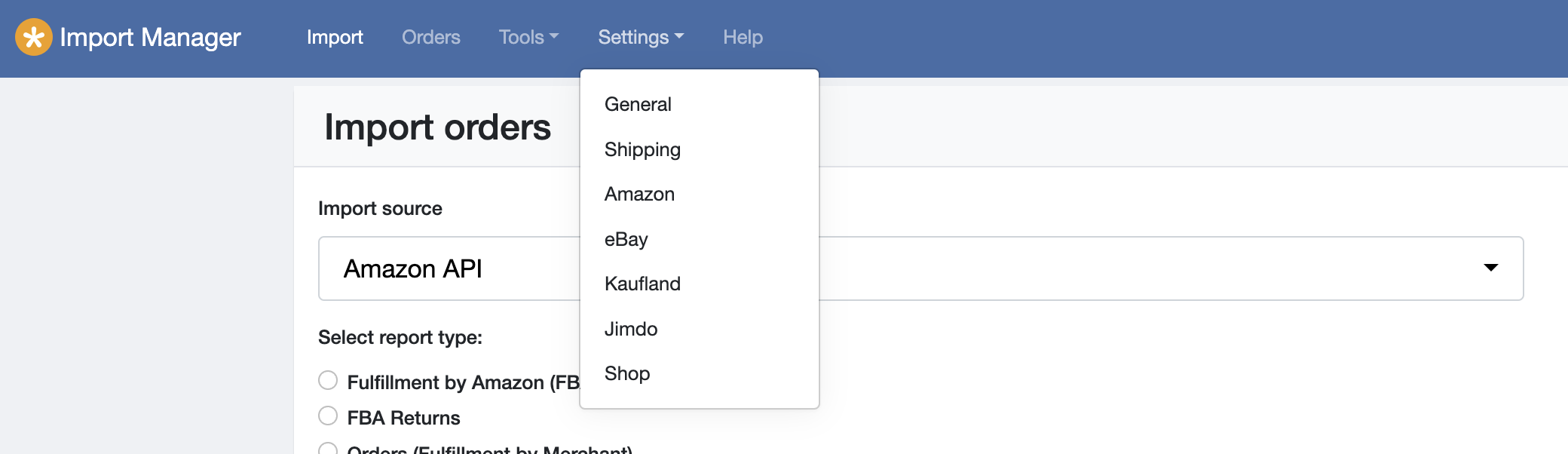
Task: Collapse the Settings dropdown menu
Action: point(641,37)
